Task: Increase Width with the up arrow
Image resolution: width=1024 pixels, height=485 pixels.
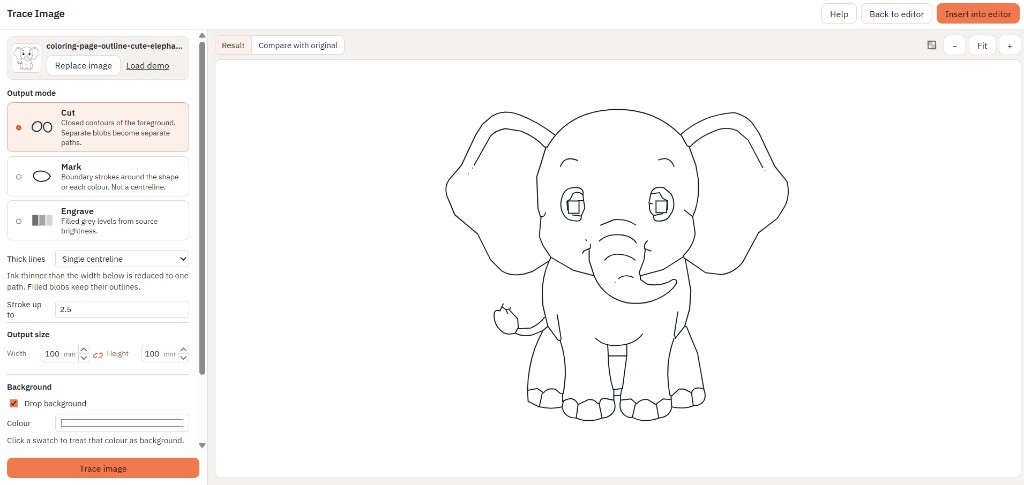Action: 84,350
